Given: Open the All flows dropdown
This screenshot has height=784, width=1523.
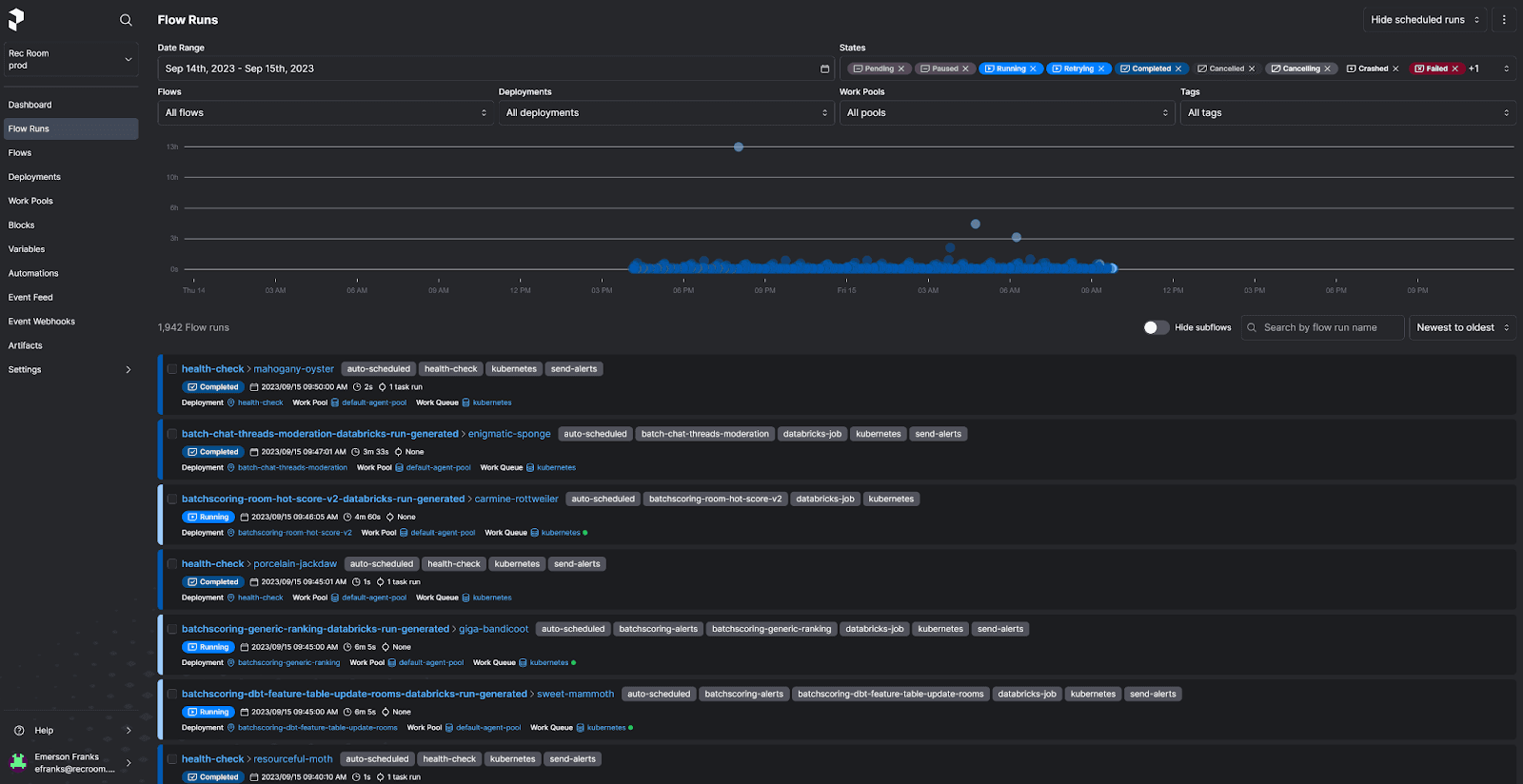Looking at the screenshot, I should 326,113.
